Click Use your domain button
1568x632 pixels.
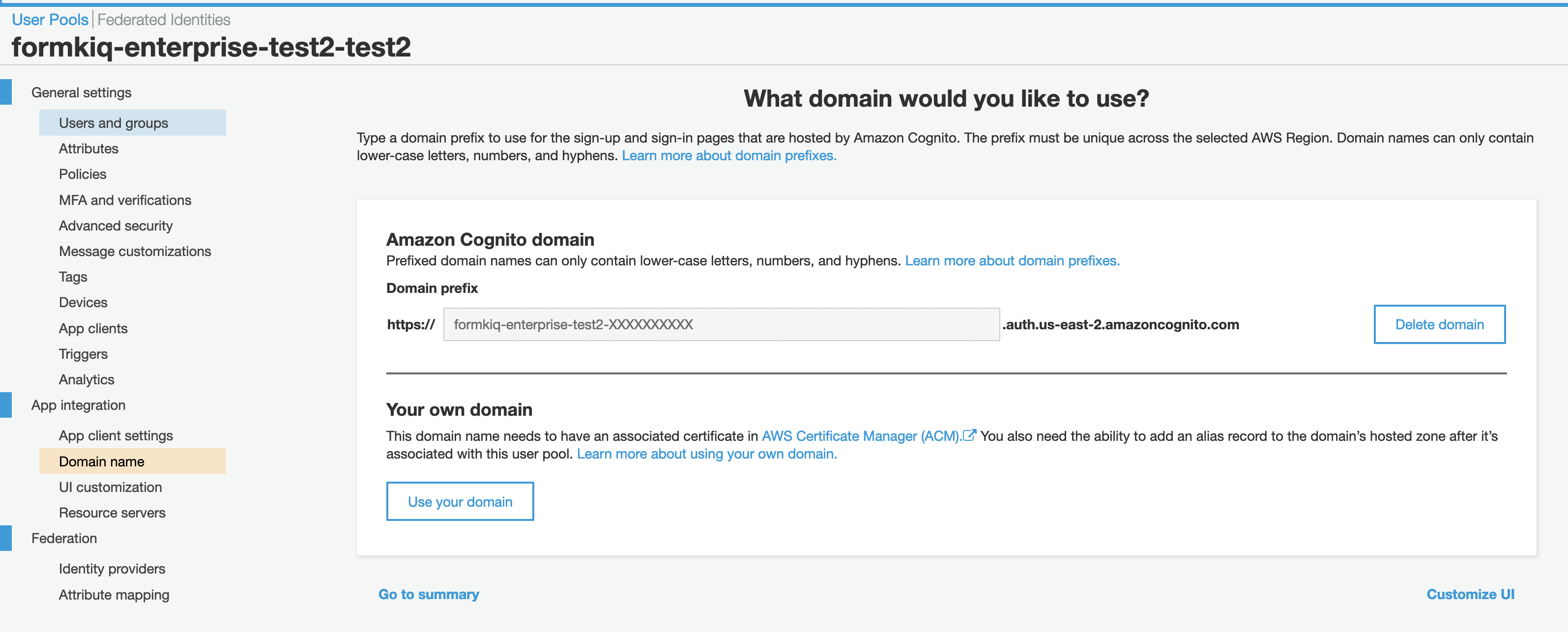(460, 502)
